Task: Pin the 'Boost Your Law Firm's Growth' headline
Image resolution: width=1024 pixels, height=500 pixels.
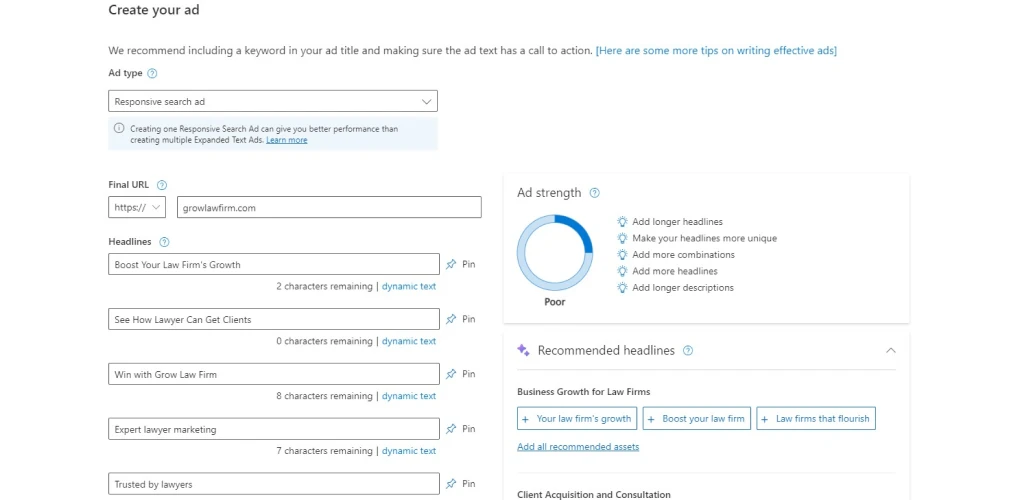Action: [460, 264]
